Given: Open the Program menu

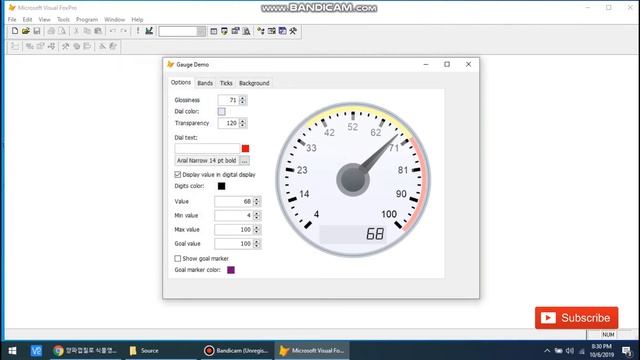Looking at the screenshot, I should click(x=87, y=19).
